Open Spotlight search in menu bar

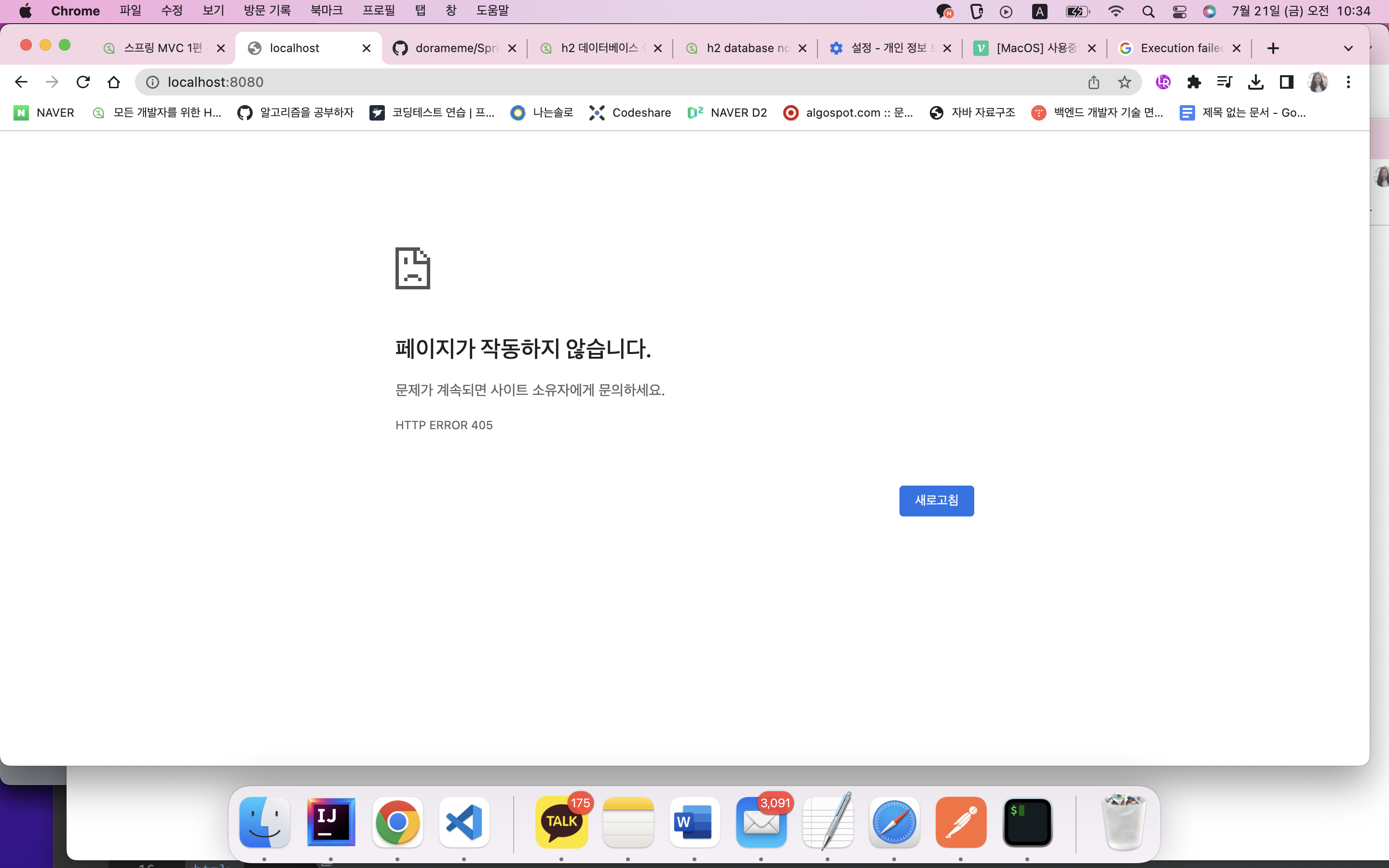(1148, 12)
